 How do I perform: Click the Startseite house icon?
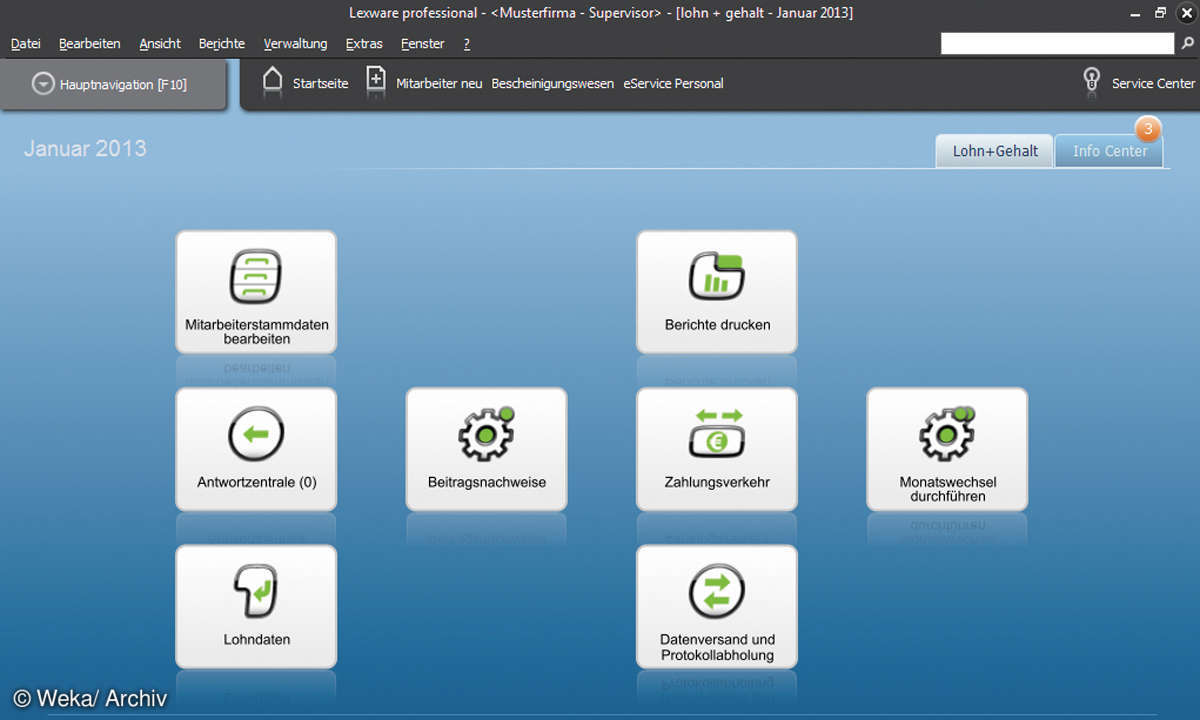[x=273, y=82]
